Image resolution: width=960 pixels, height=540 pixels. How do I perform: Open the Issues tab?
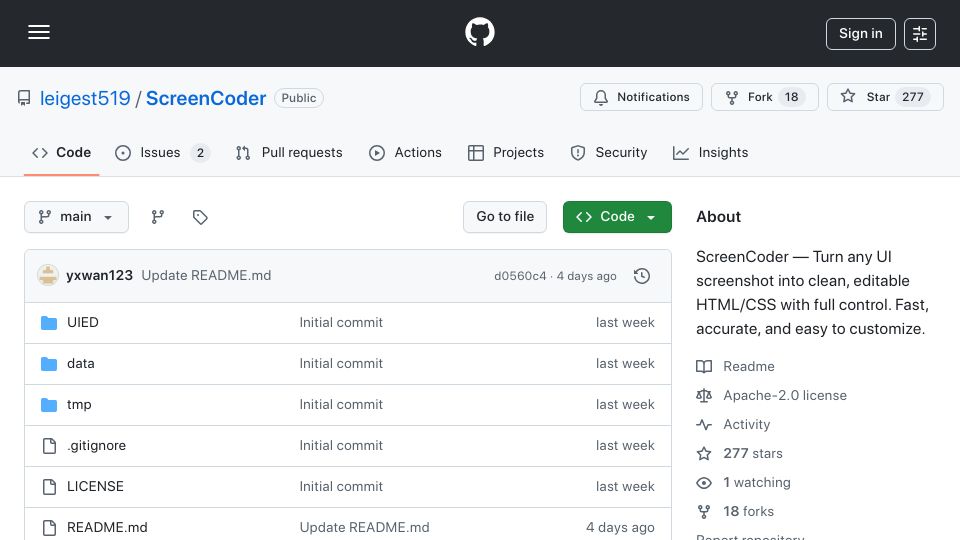click(162, 152)
